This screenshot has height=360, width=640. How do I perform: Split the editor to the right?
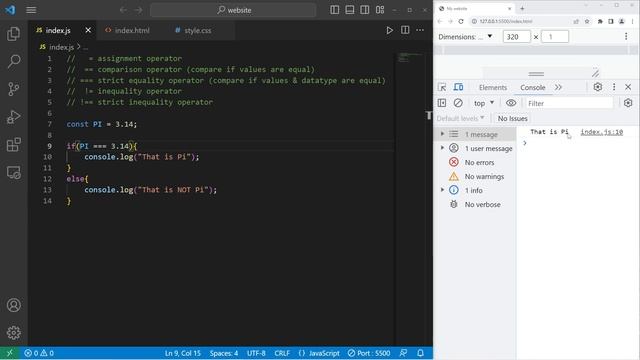405,30
